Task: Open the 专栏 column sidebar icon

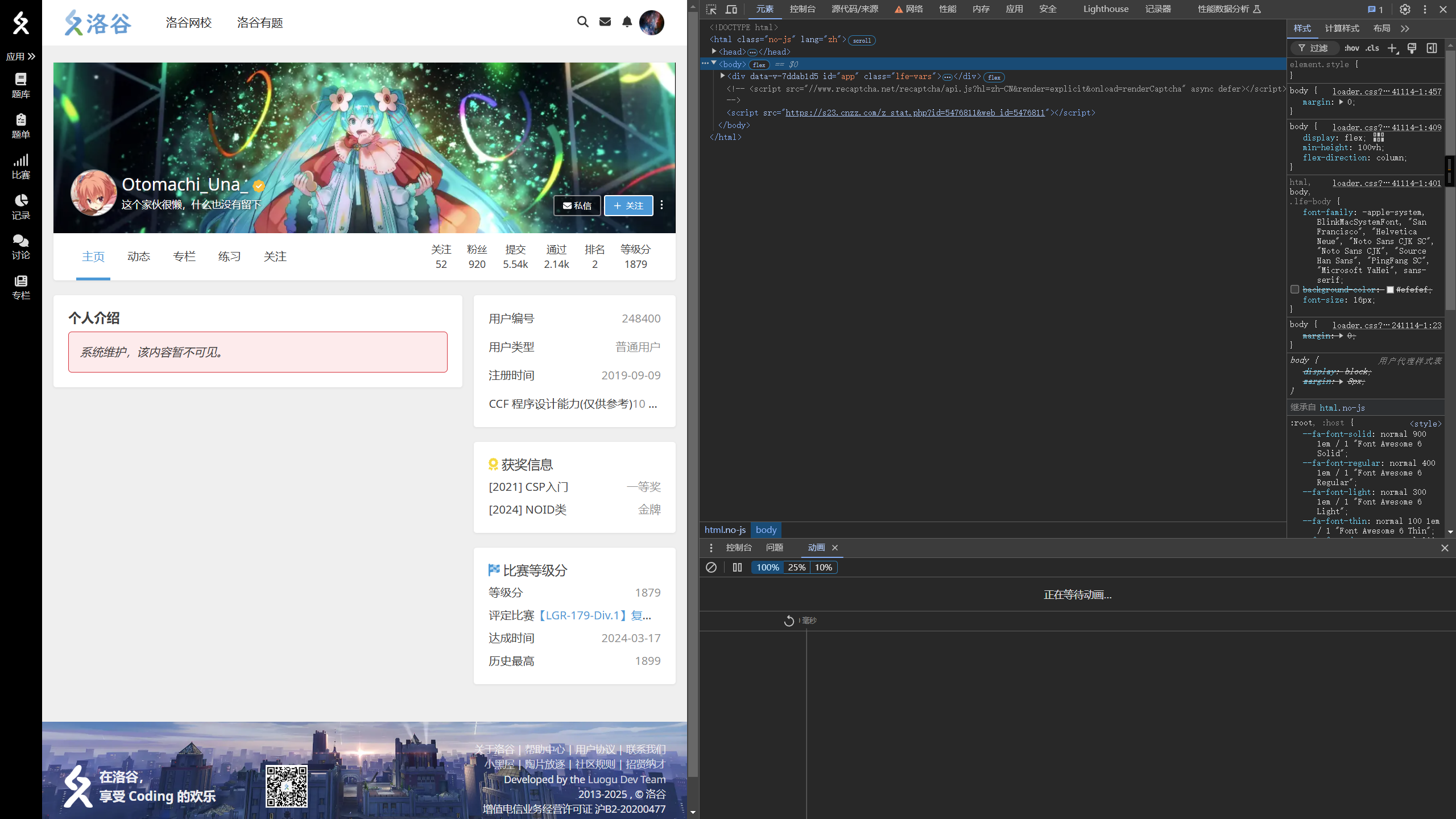Action: click(20, 287)
